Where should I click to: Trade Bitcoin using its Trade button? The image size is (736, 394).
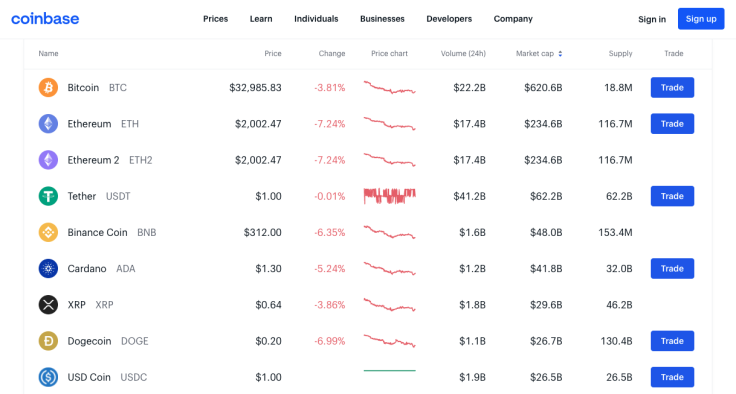(672, 88)
